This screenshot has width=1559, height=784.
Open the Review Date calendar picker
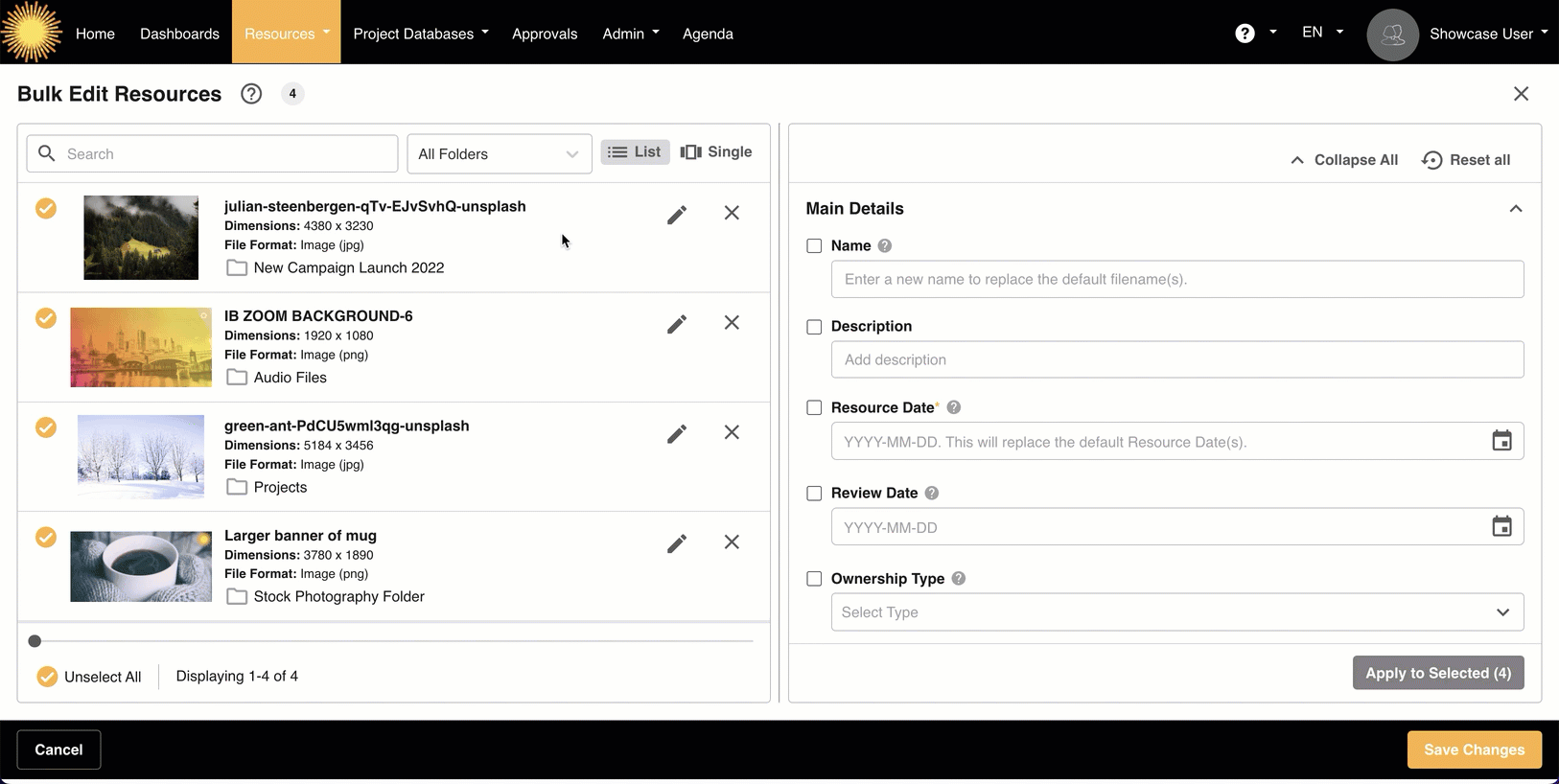tap(1501, 526)
